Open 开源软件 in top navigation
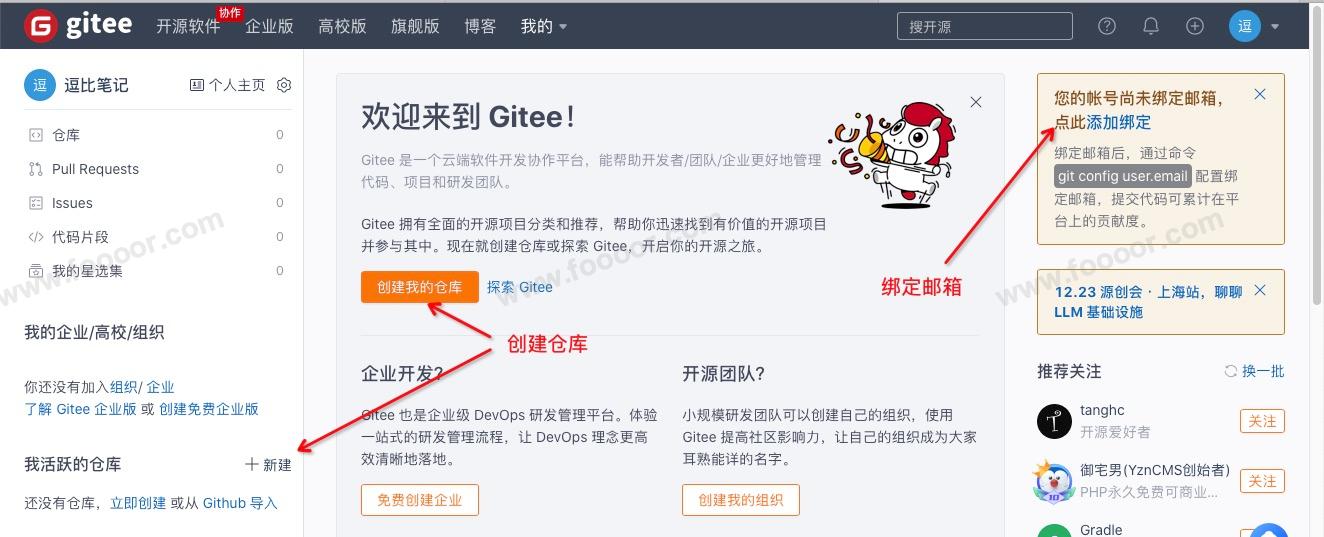 (x=188, y=27)
